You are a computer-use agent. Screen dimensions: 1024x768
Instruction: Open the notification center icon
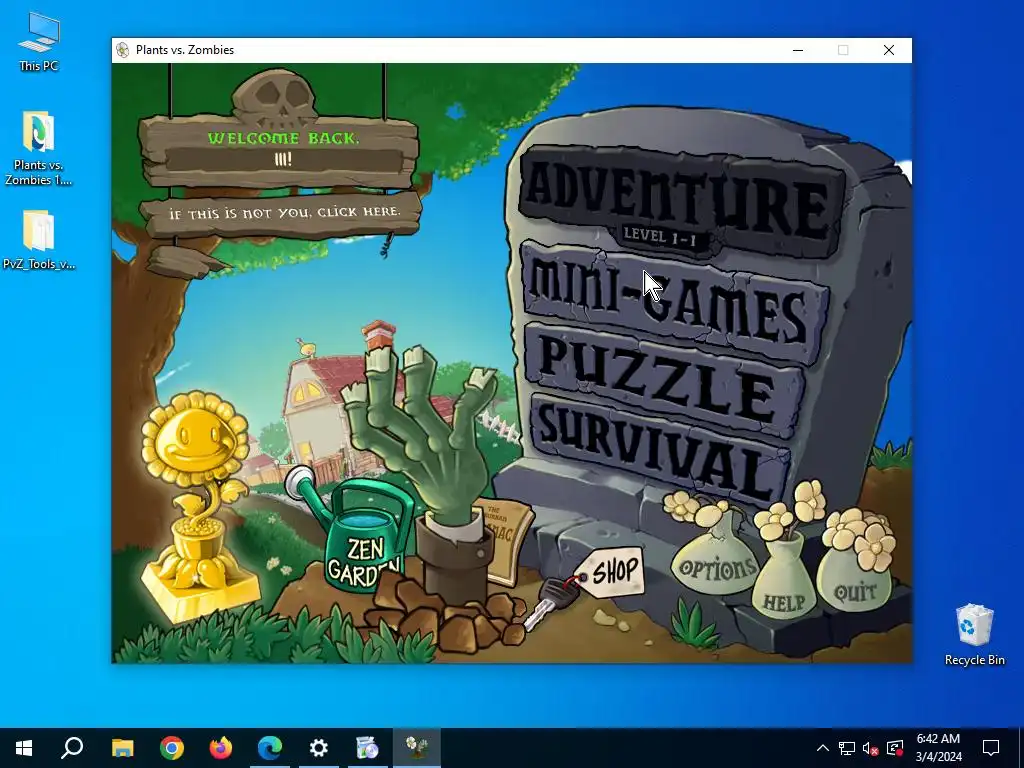(x=991, y=748)
